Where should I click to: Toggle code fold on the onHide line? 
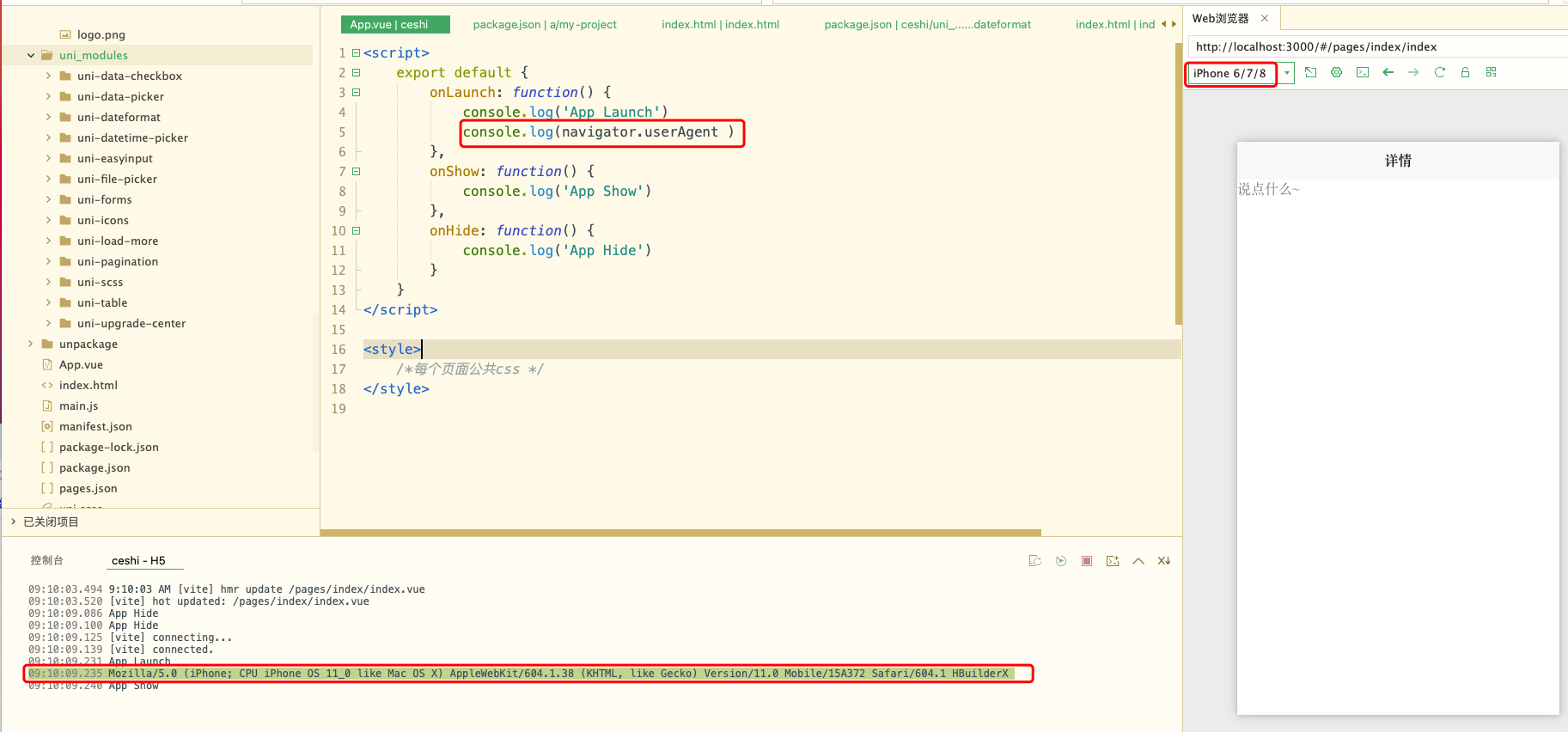(357, 231)
